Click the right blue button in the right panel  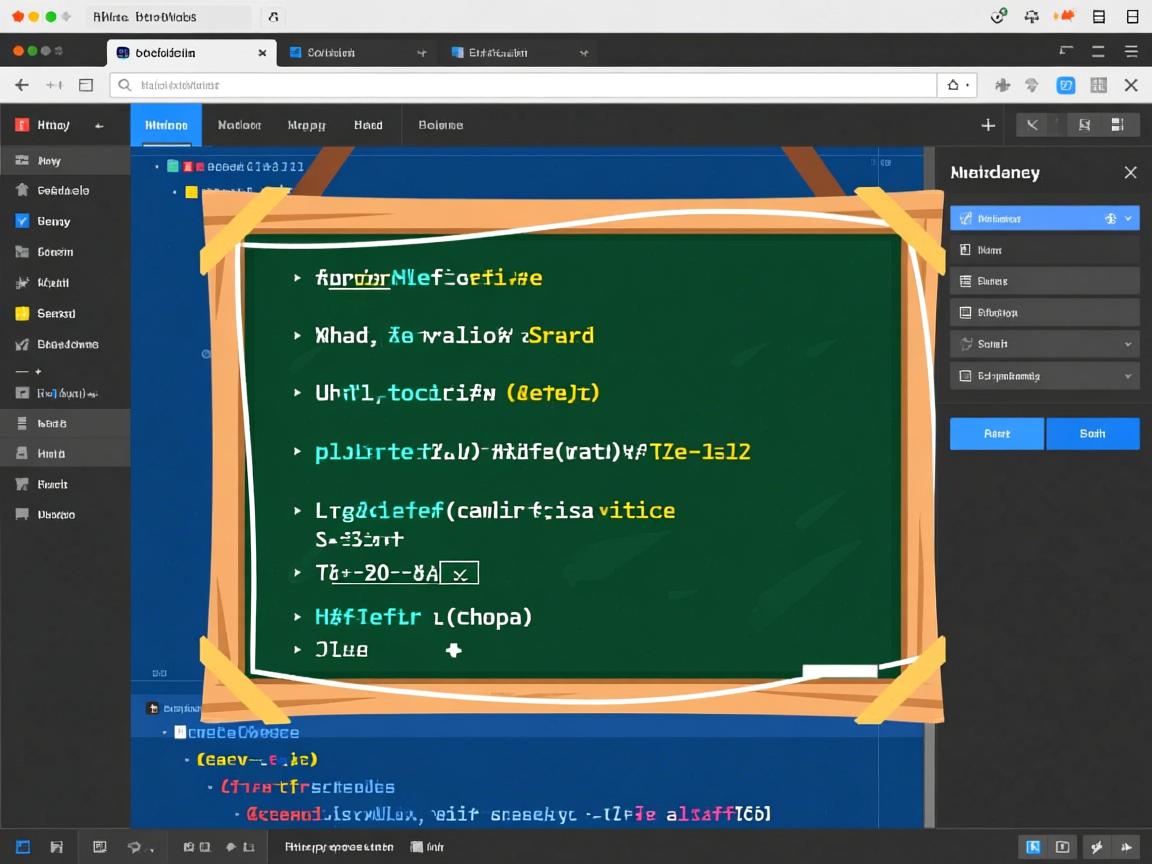tap(1092, 434)
